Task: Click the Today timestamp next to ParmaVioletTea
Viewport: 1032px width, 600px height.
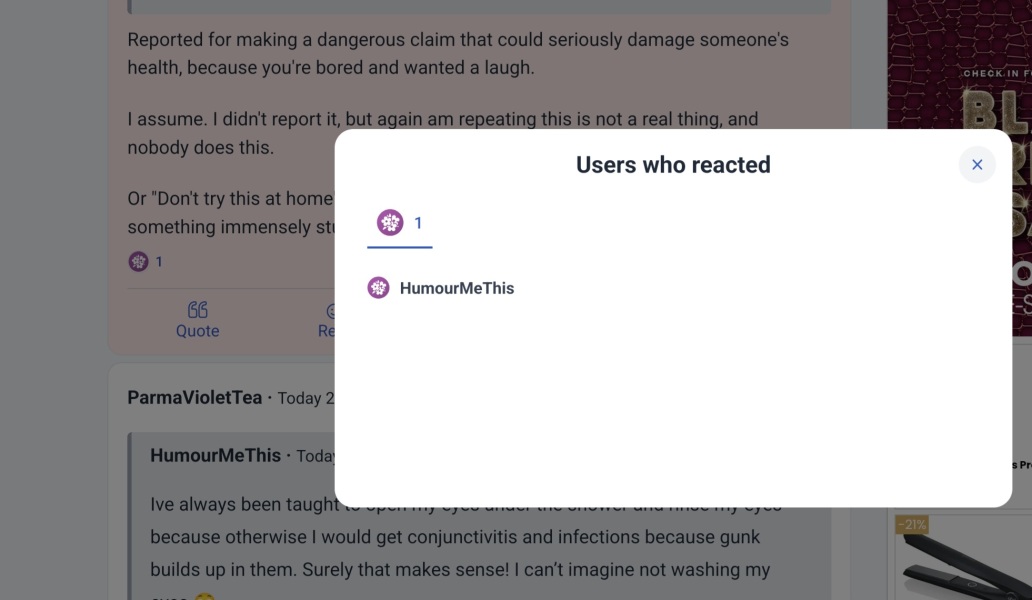Action: click(305, 398)
